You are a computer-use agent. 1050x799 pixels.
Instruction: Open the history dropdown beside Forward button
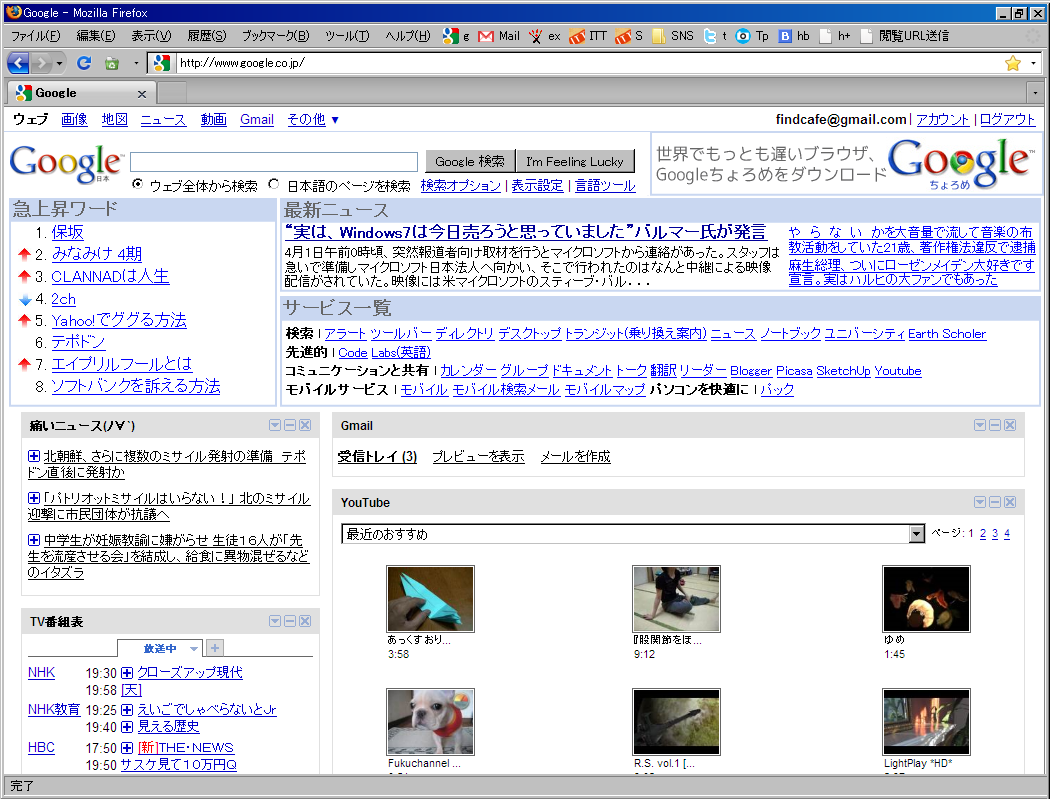(60, 63)
